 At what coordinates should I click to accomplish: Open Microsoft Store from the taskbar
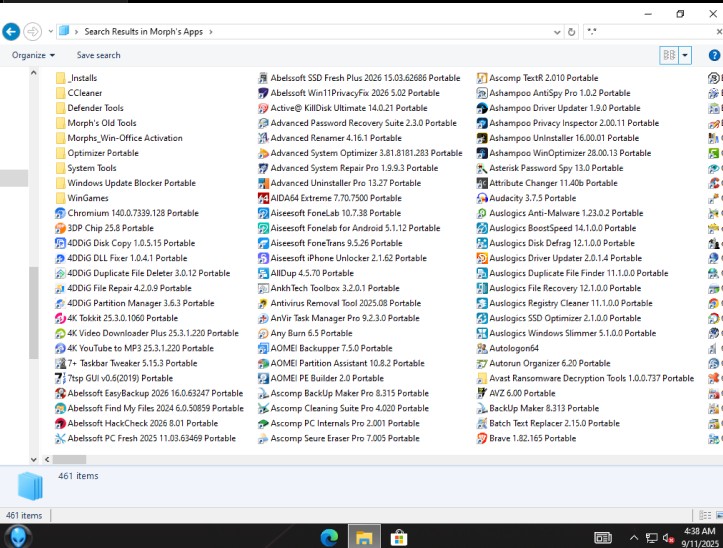point(398,537)
